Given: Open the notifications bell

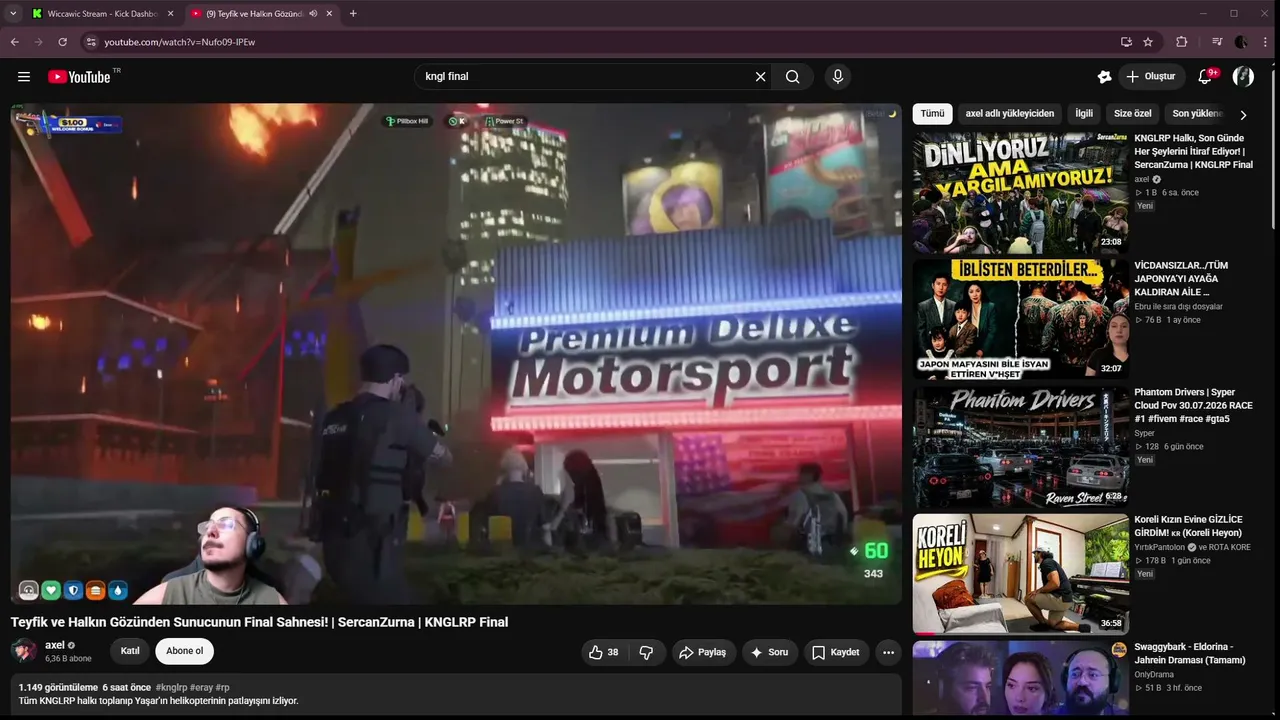Looking at the screenshot, I should point(1206,77).
